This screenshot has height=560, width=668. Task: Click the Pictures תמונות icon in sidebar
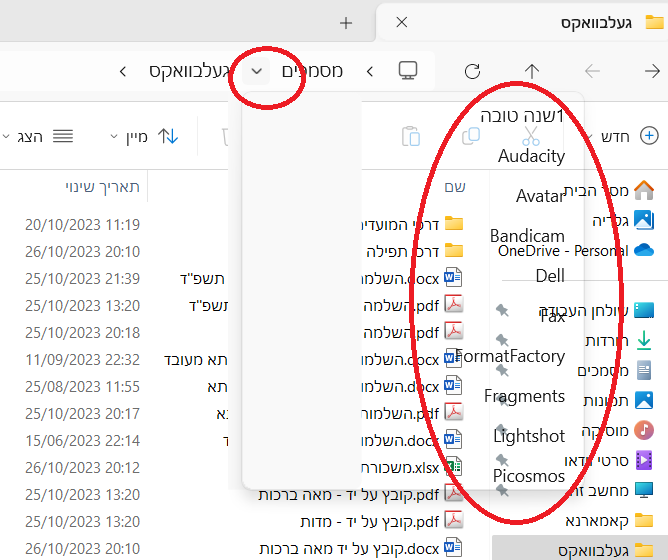(x=644, y=400)
